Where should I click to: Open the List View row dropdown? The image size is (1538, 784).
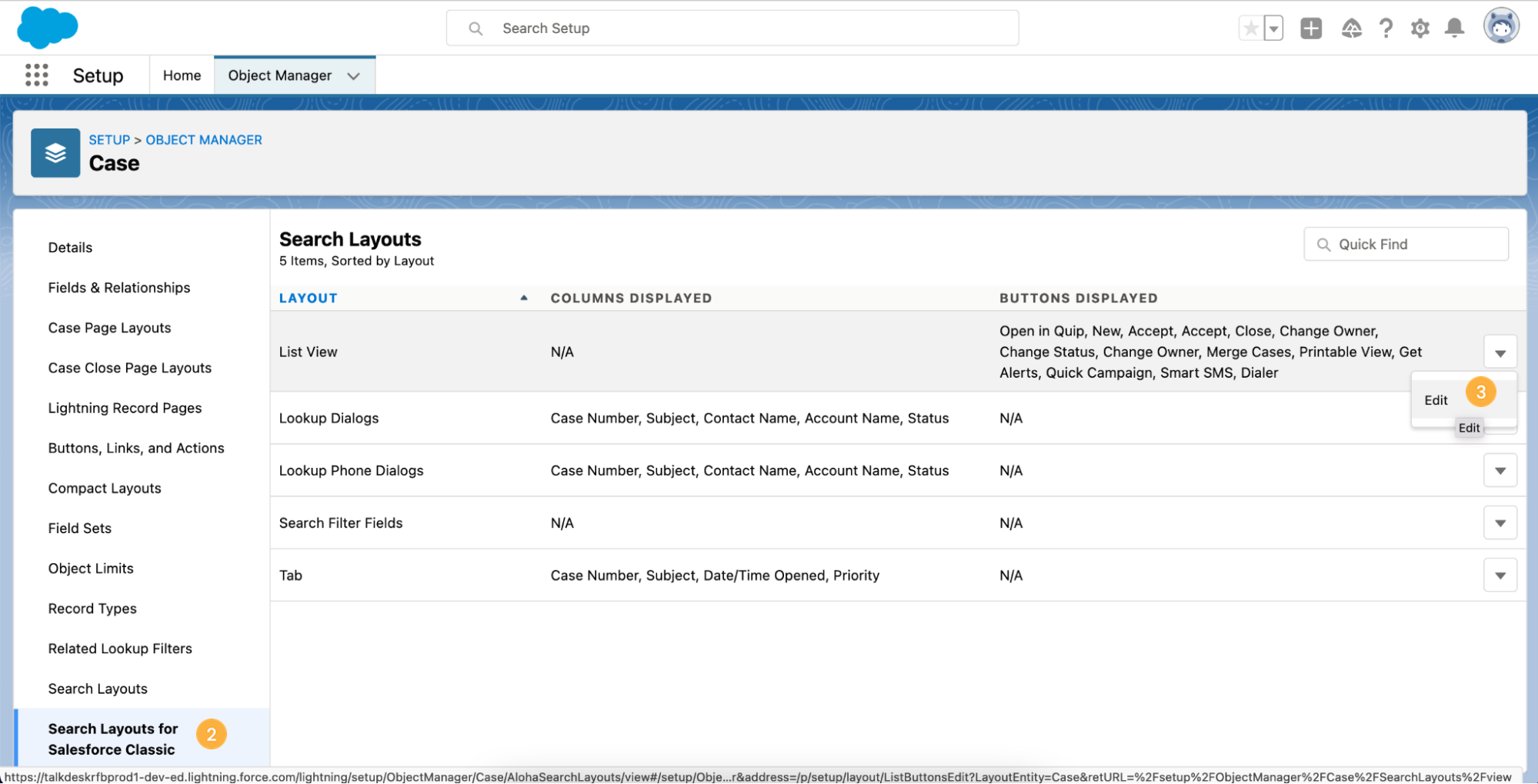tap(1500, 352)
